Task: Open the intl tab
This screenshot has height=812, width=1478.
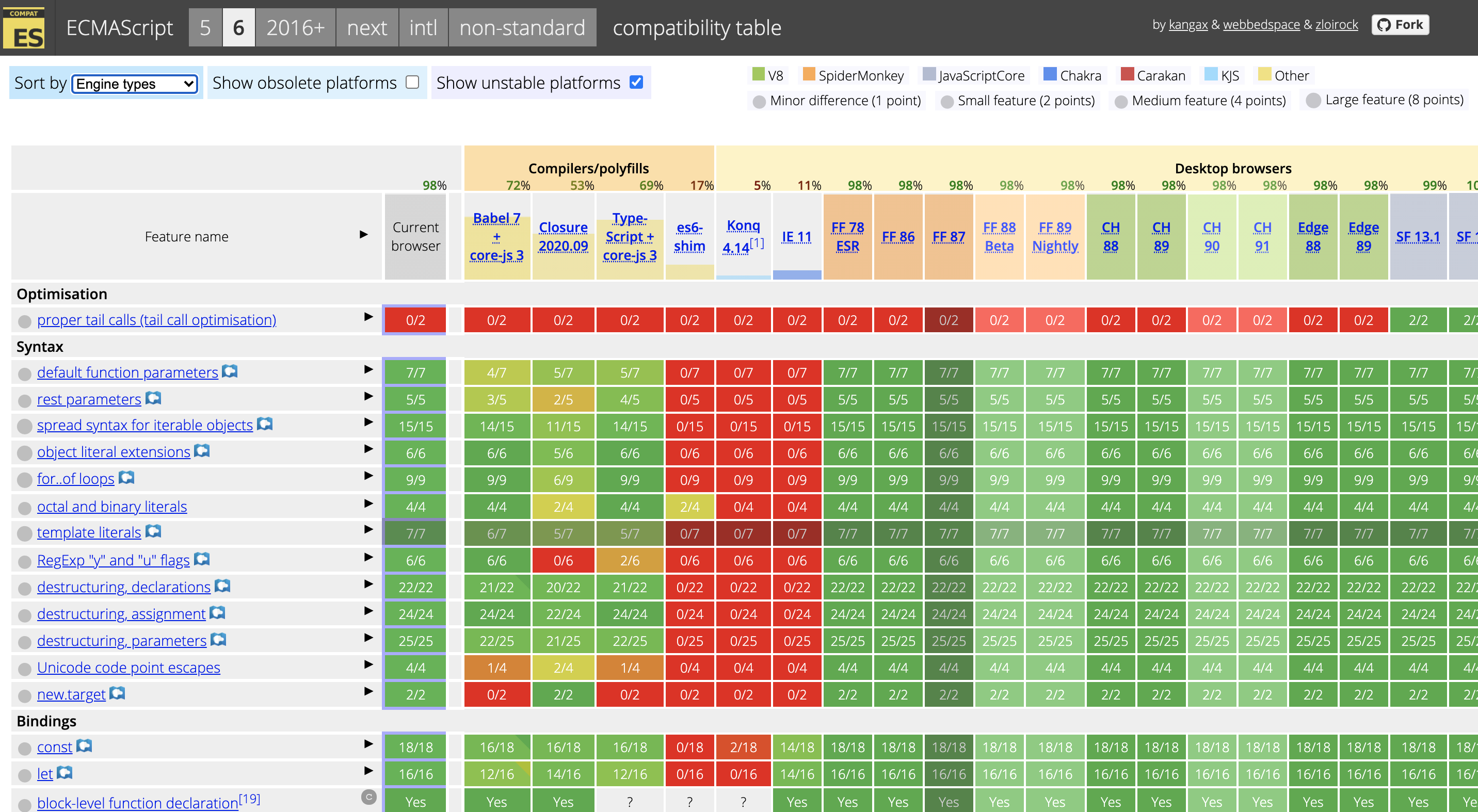Action: [424, 27]
